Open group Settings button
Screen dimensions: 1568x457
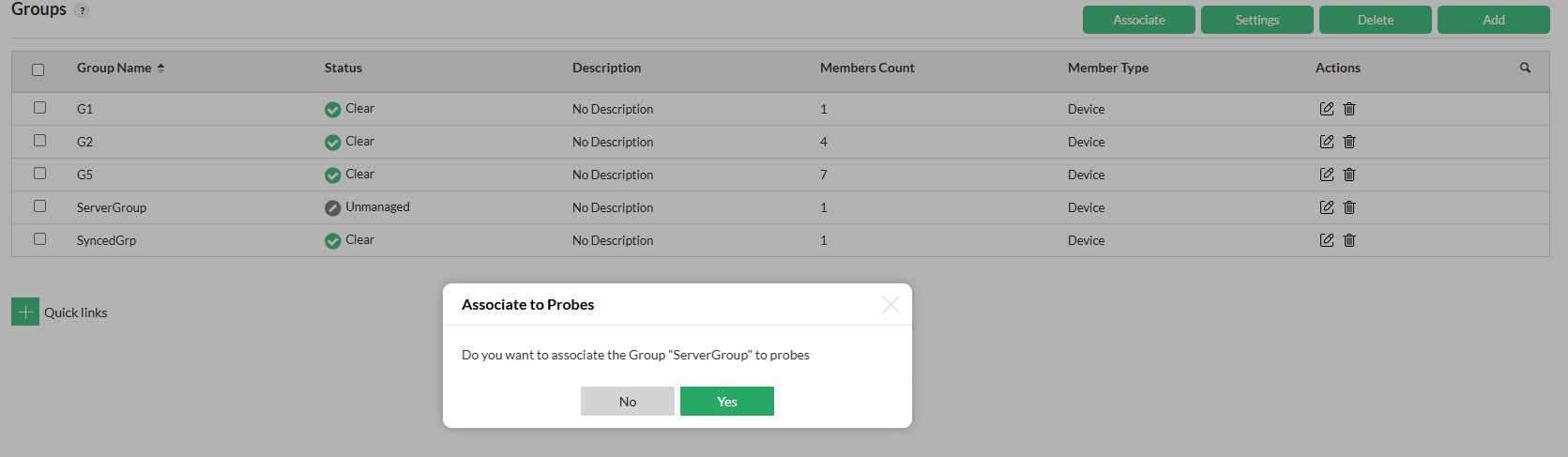coord(1256,20)
